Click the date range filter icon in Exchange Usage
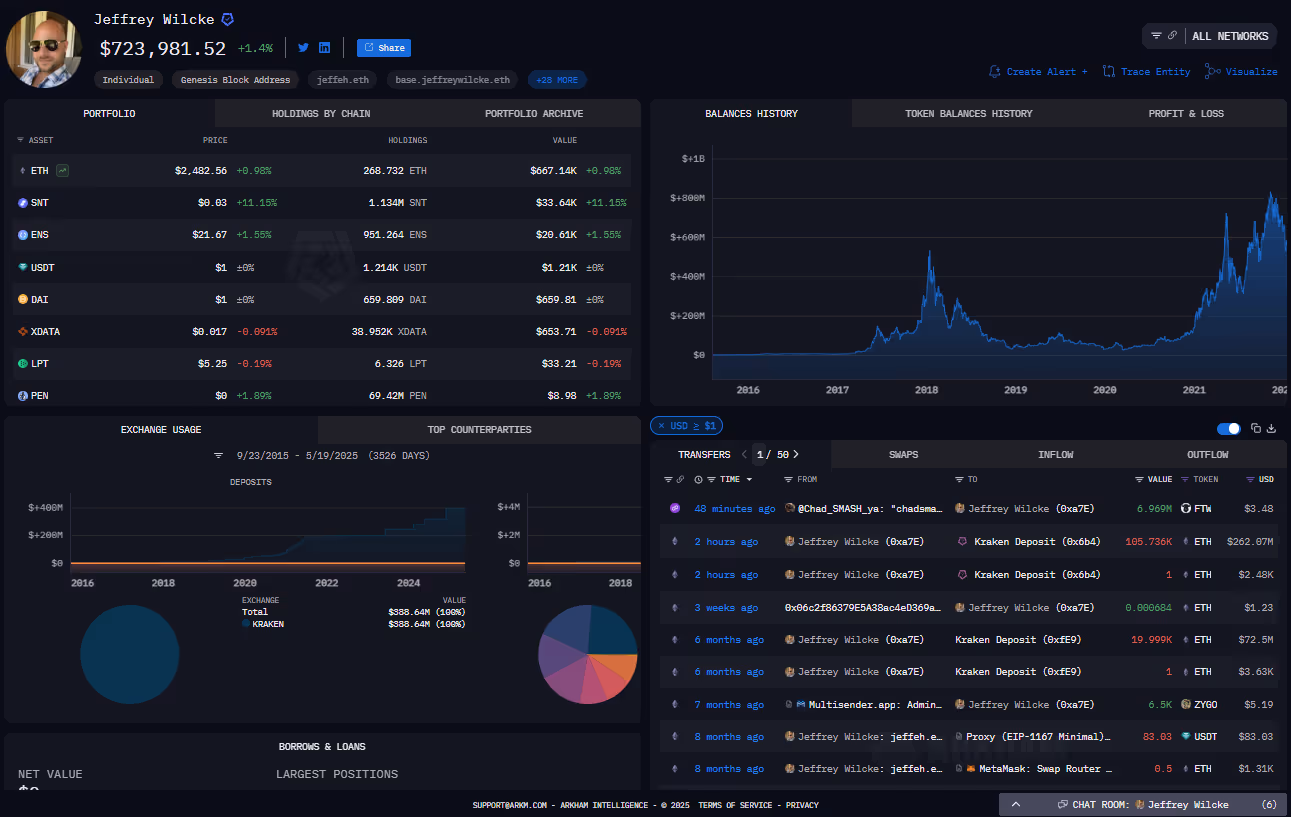Image resolution: width=1291 pixels, height=817 pixels. 219,456
